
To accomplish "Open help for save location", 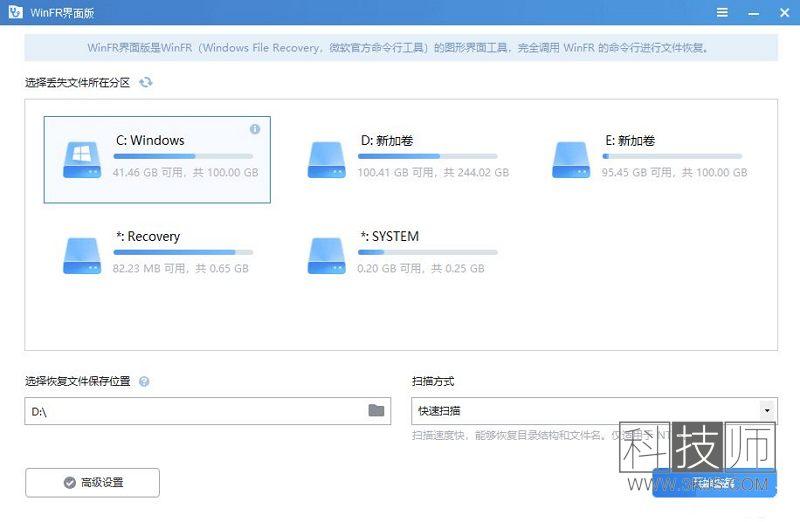I will 144,382.
